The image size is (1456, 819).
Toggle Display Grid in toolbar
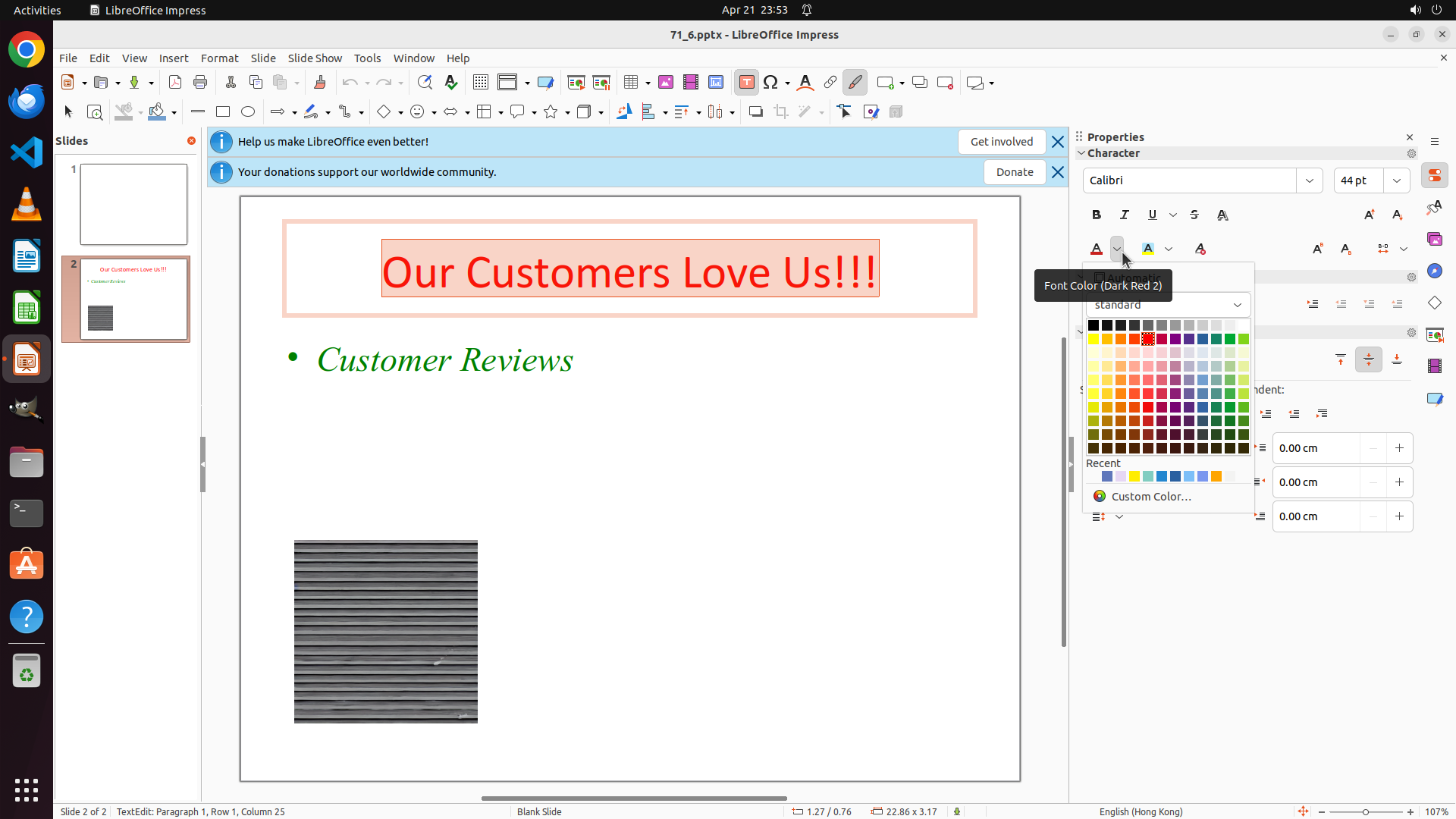click(x=480, y=83)
